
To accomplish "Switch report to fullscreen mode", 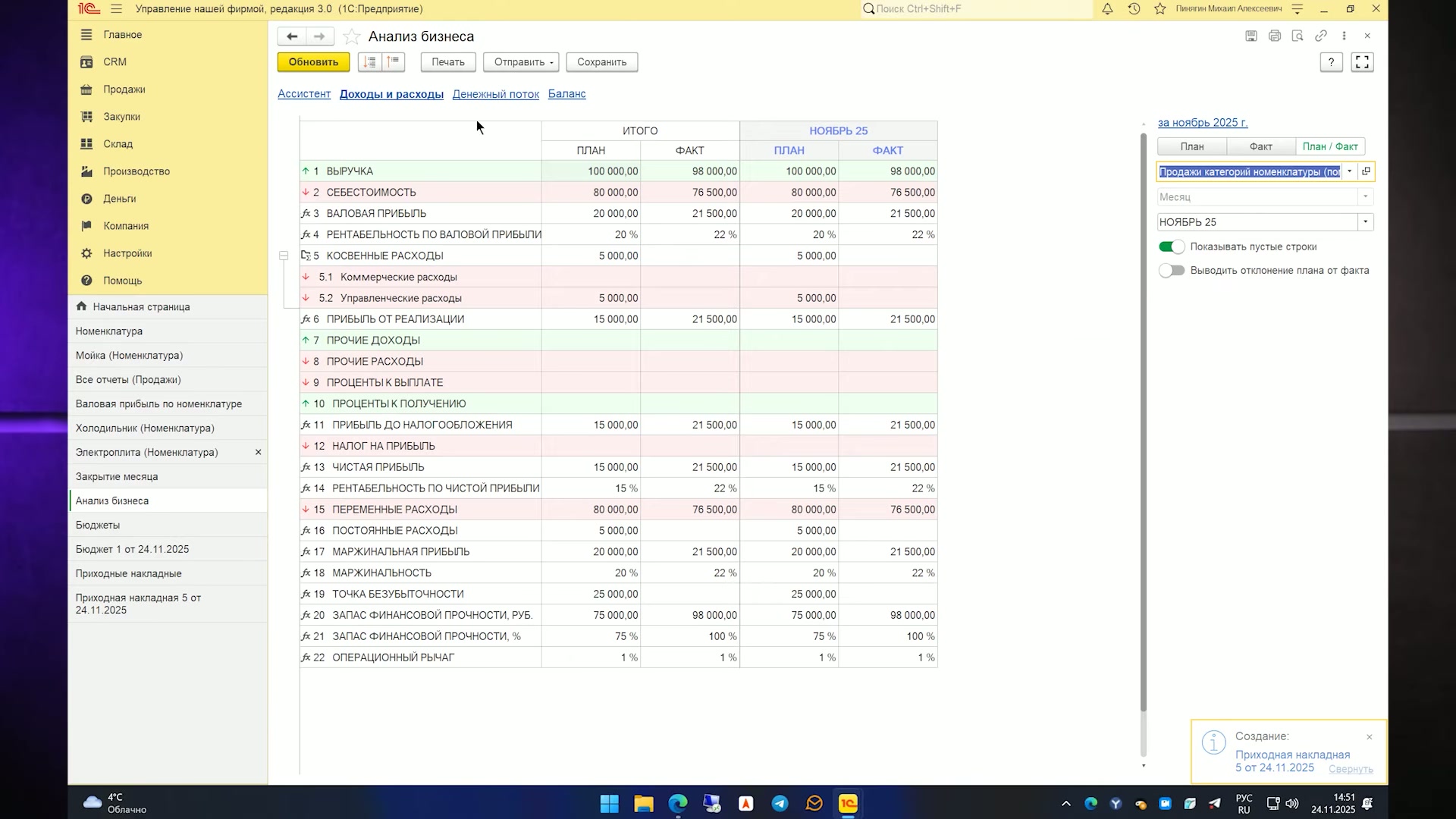I will click(x=1362, y=62).
